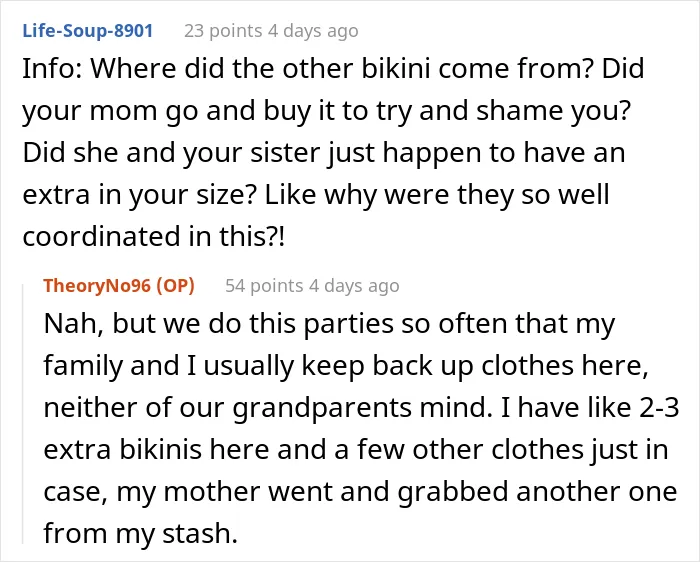
Task: Click the line 'family and I usually keep'
Action: point(346,365)
